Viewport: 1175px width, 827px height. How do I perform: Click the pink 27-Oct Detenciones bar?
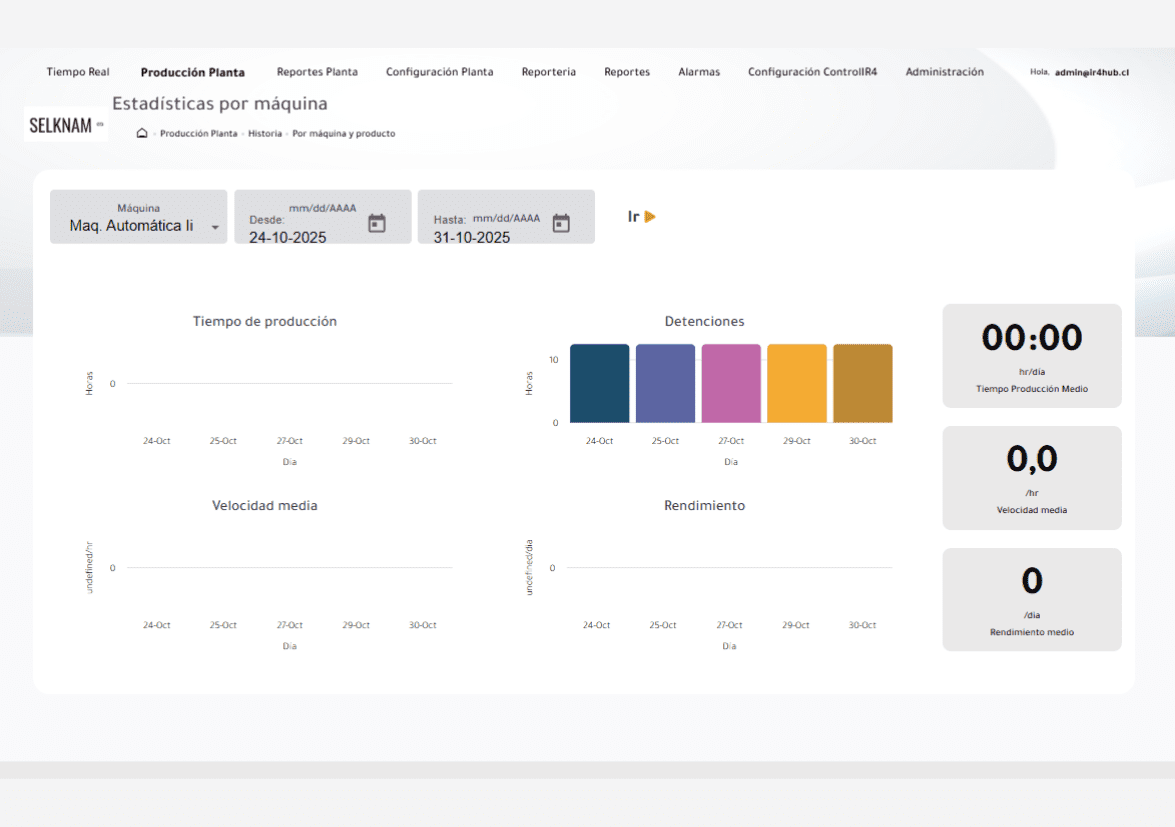[x=731, y=383]
